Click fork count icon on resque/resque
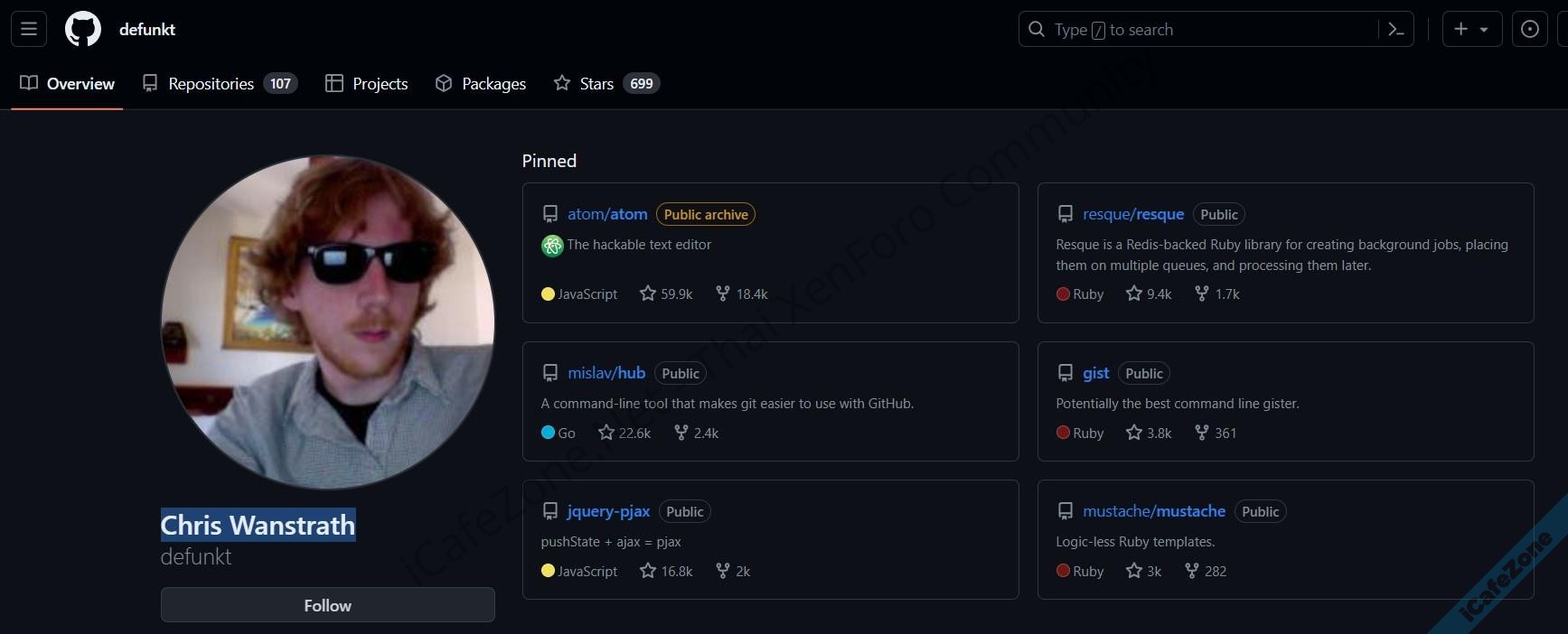1568x634 pixels. pos(1201,294)
